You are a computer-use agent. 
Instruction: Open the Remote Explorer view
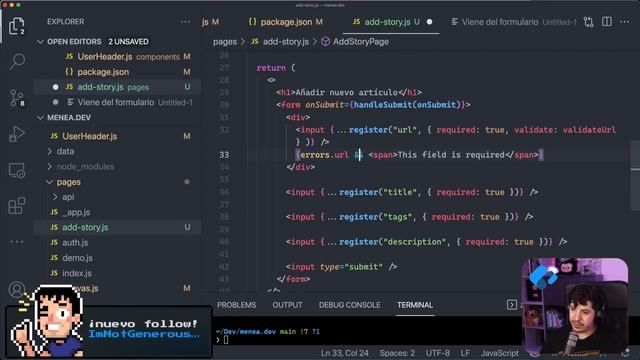point(17,170)
